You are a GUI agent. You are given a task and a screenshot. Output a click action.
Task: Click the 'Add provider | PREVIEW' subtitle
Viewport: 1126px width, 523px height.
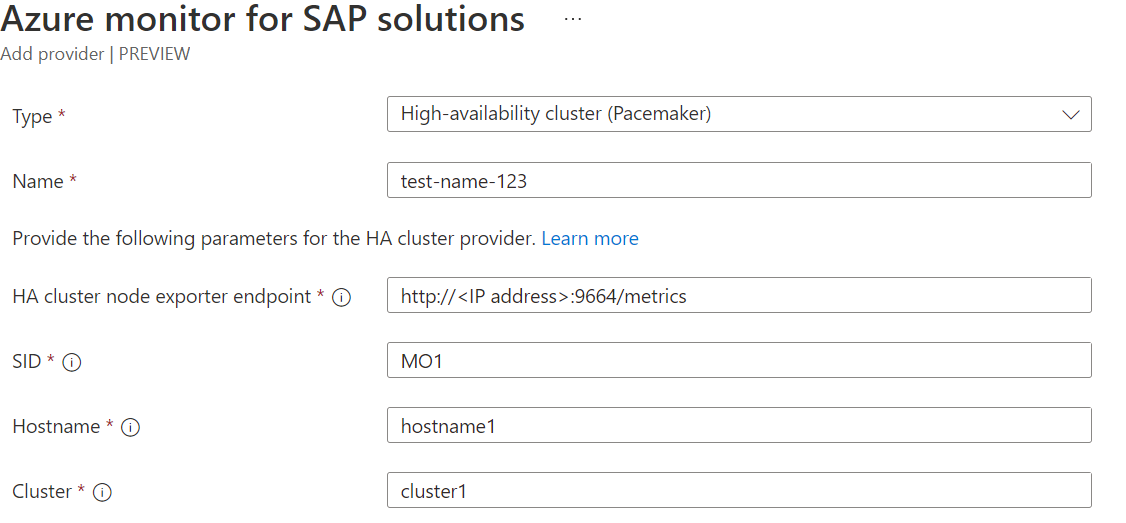(x=96, y=55)
